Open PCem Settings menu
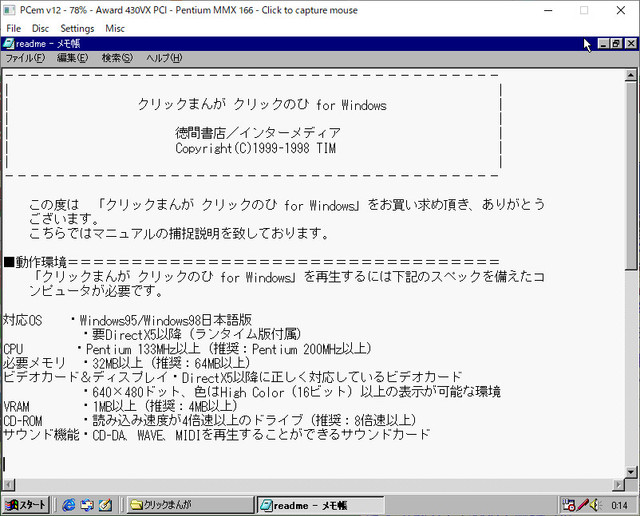This screenshot has width=640, height=516. pyautogui.click(x=77, y=29)
